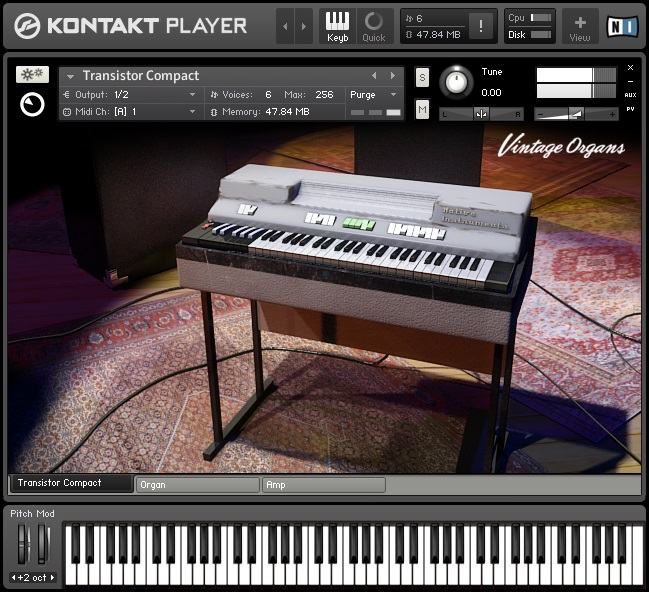Click the Tune knob
The image size is (649, 592).
click(x=458, y=82)
